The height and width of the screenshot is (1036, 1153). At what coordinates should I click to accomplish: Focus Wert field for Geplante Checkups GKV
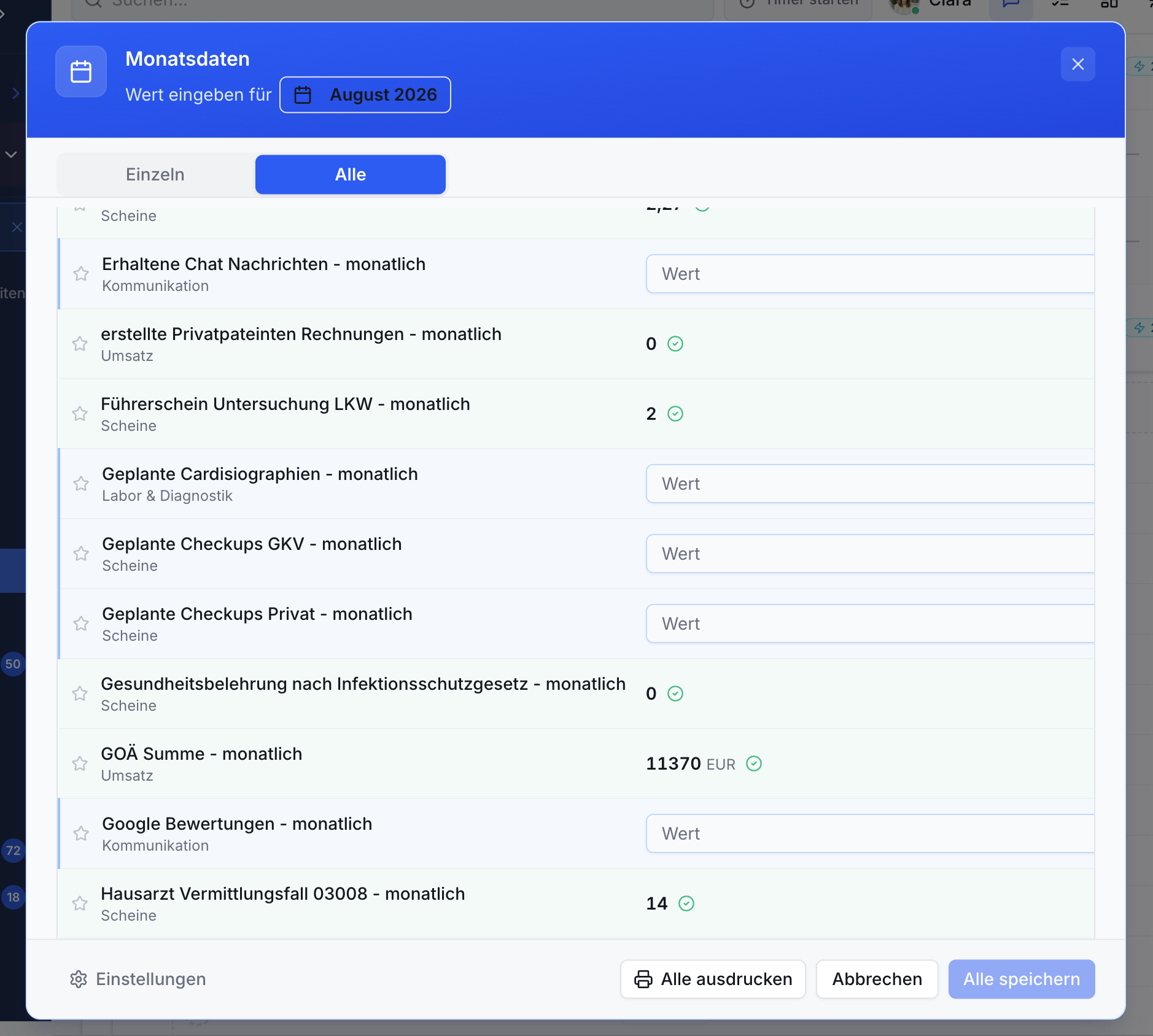pyautogui.click(x=871, y=554)
